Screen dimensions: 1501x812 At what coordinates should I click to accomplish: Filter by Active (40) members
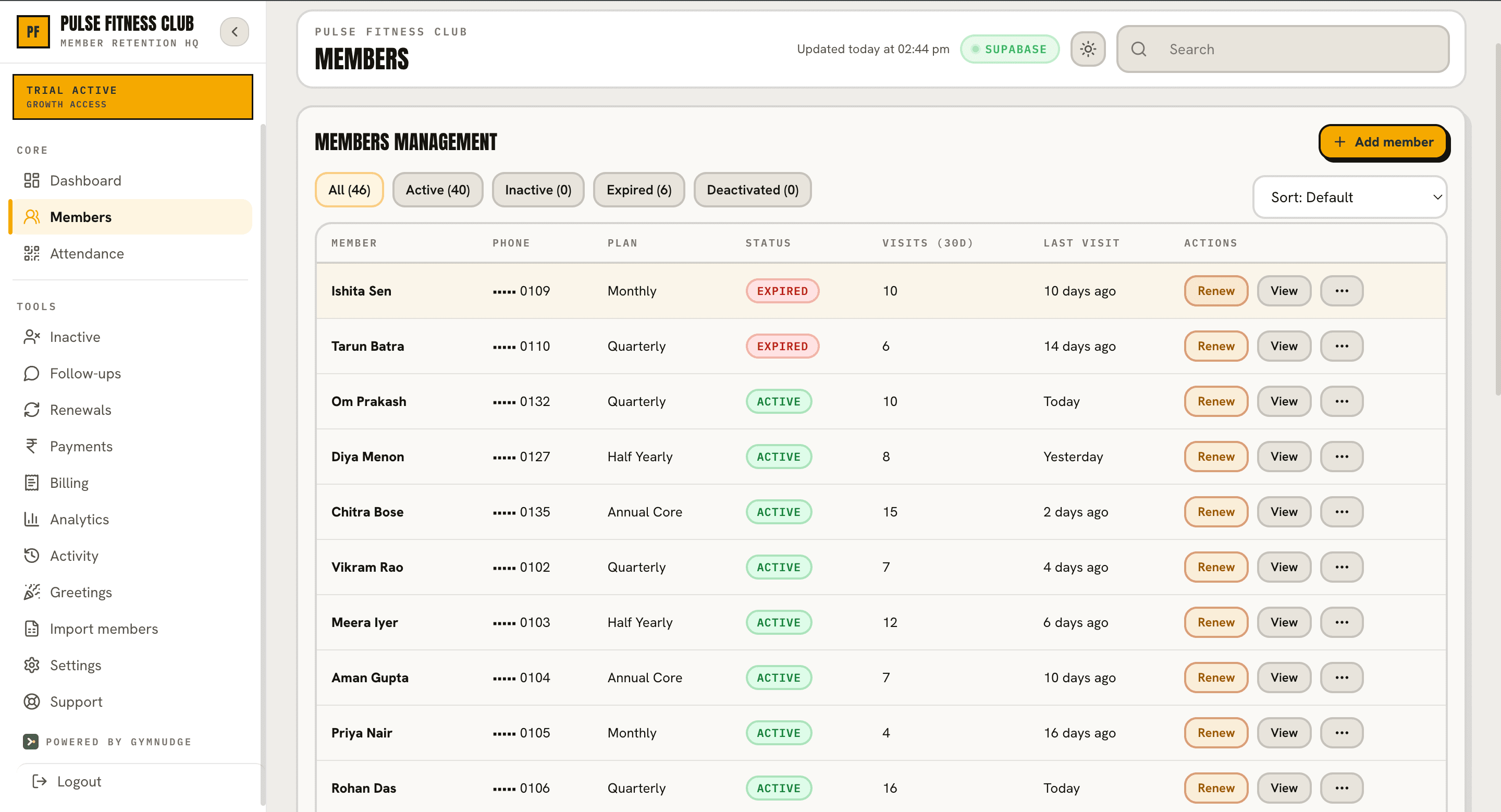click(438, 190)
